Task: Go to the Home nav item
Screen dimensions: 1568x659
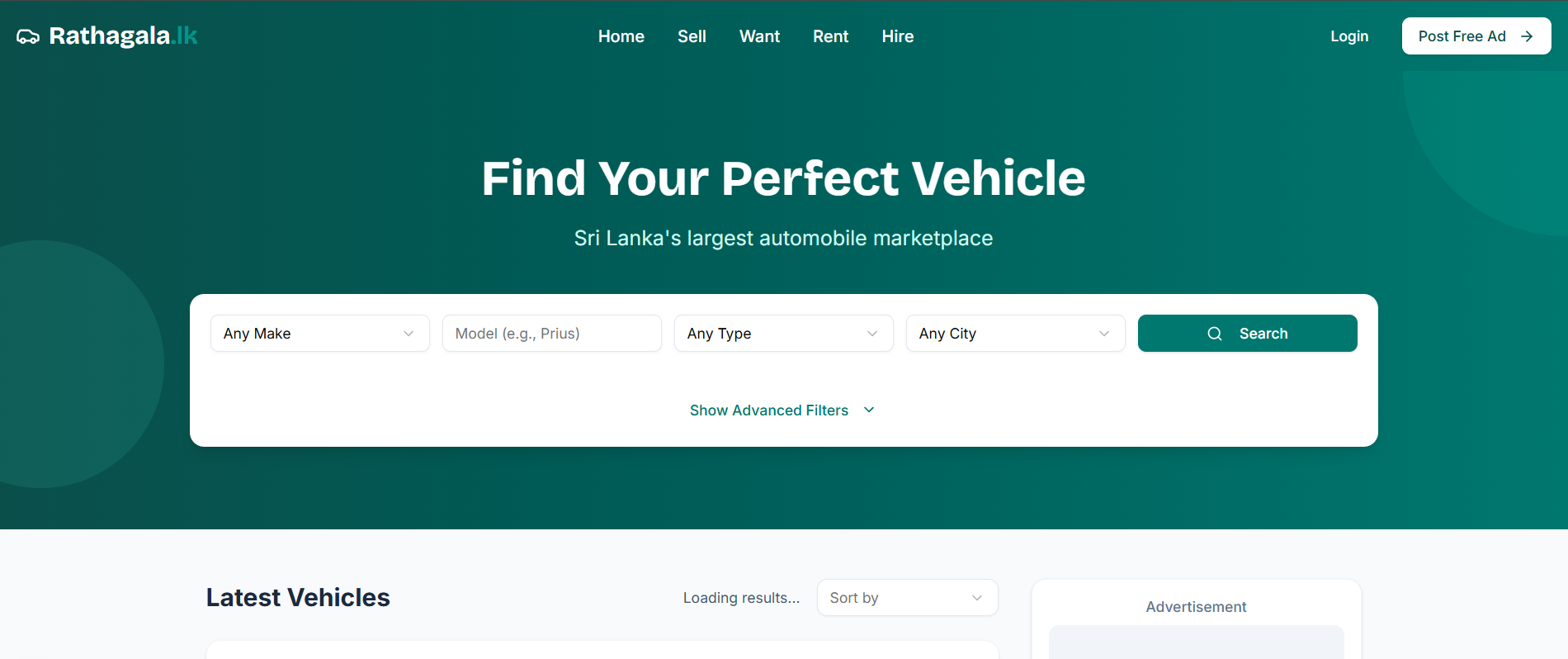Action: (621, 36)
